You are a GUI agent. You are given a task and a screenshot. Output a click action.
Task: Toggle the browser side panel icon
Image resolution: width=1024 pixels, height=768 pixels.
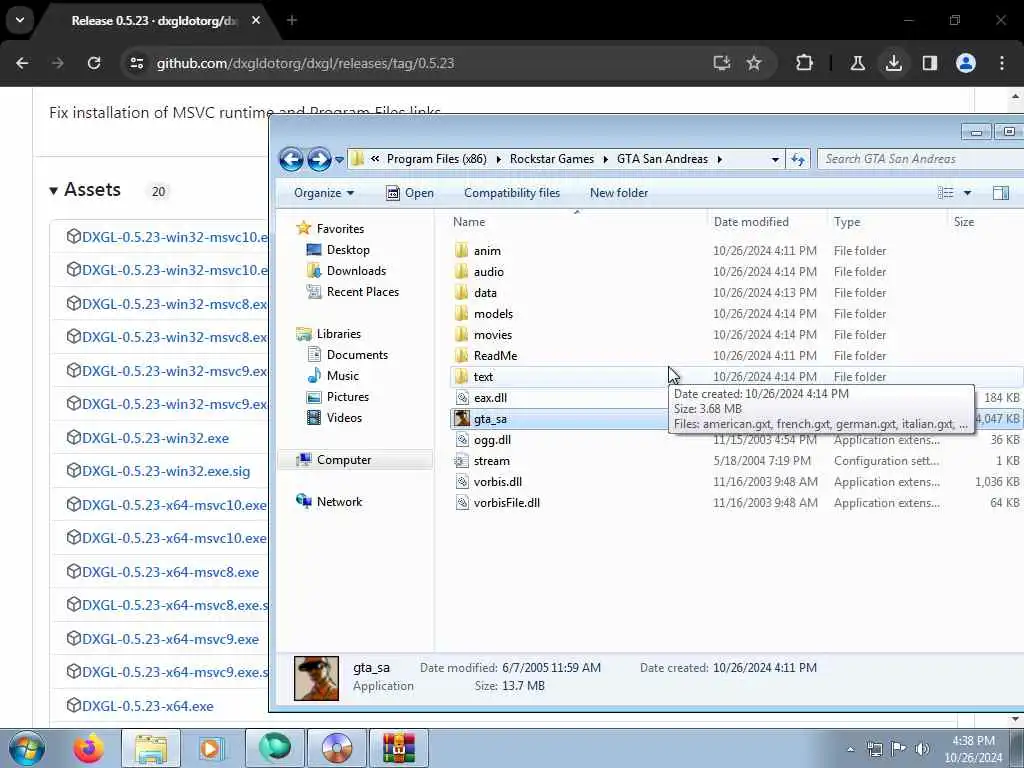point(929,63)
